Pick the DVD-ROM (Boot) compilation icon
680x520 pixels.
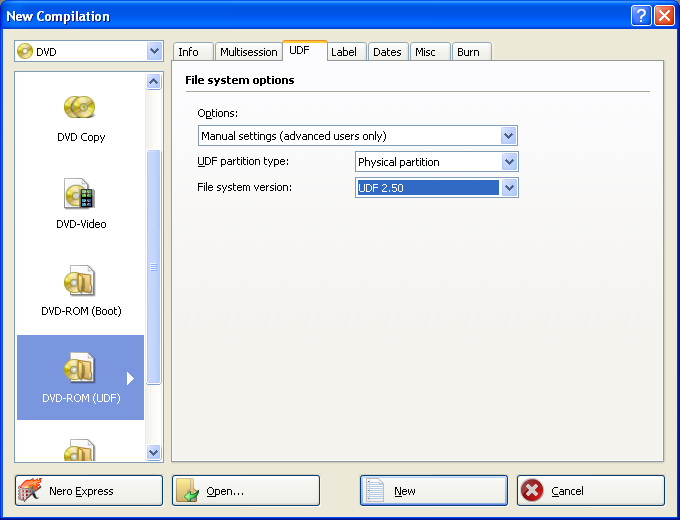[x=80, y=281]
